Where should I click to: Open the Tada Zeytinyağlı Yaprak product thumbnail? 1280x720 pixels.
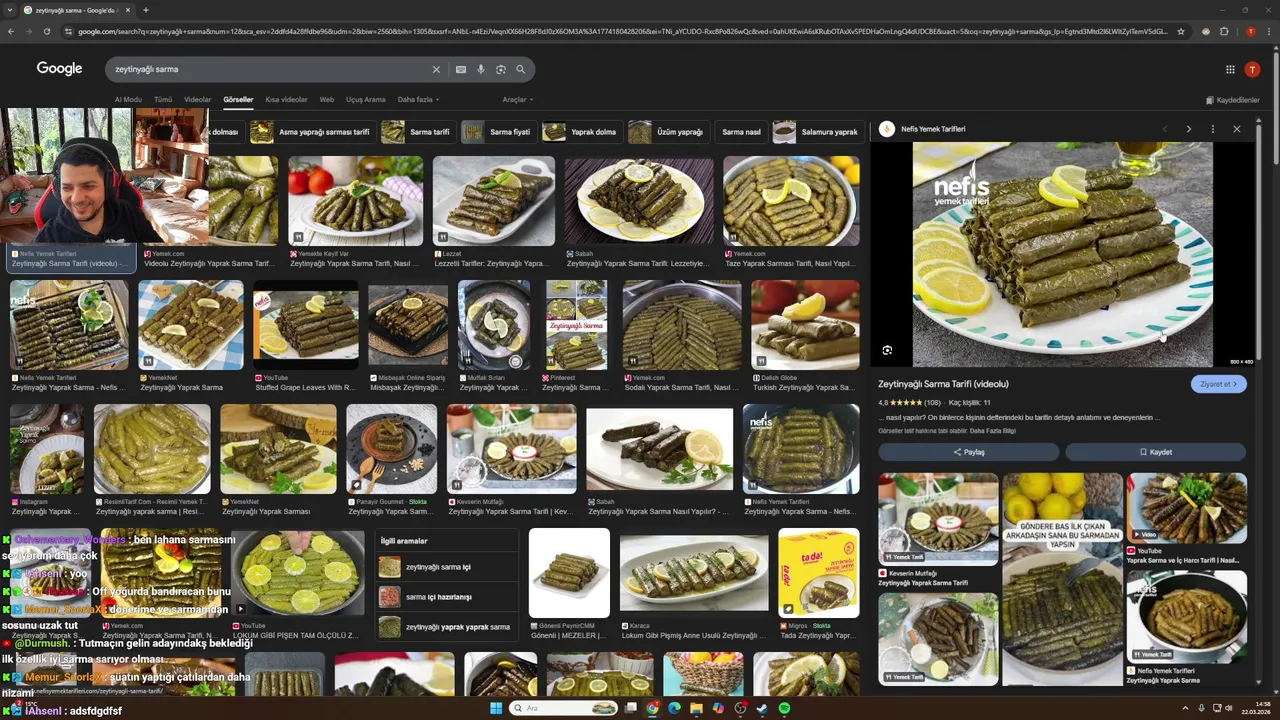(x=818, y=572)
